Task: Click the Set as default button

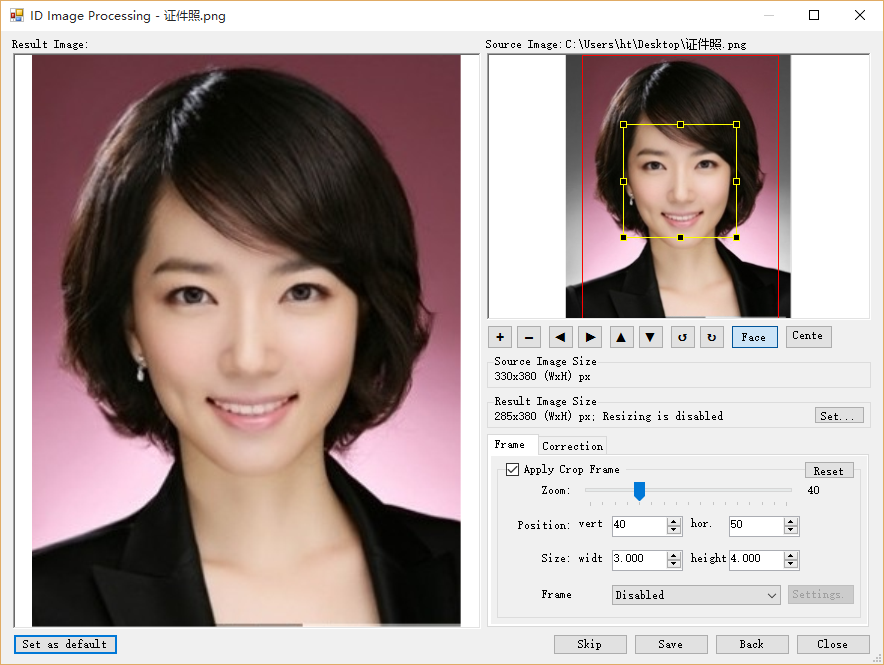Action: (65, 644)
